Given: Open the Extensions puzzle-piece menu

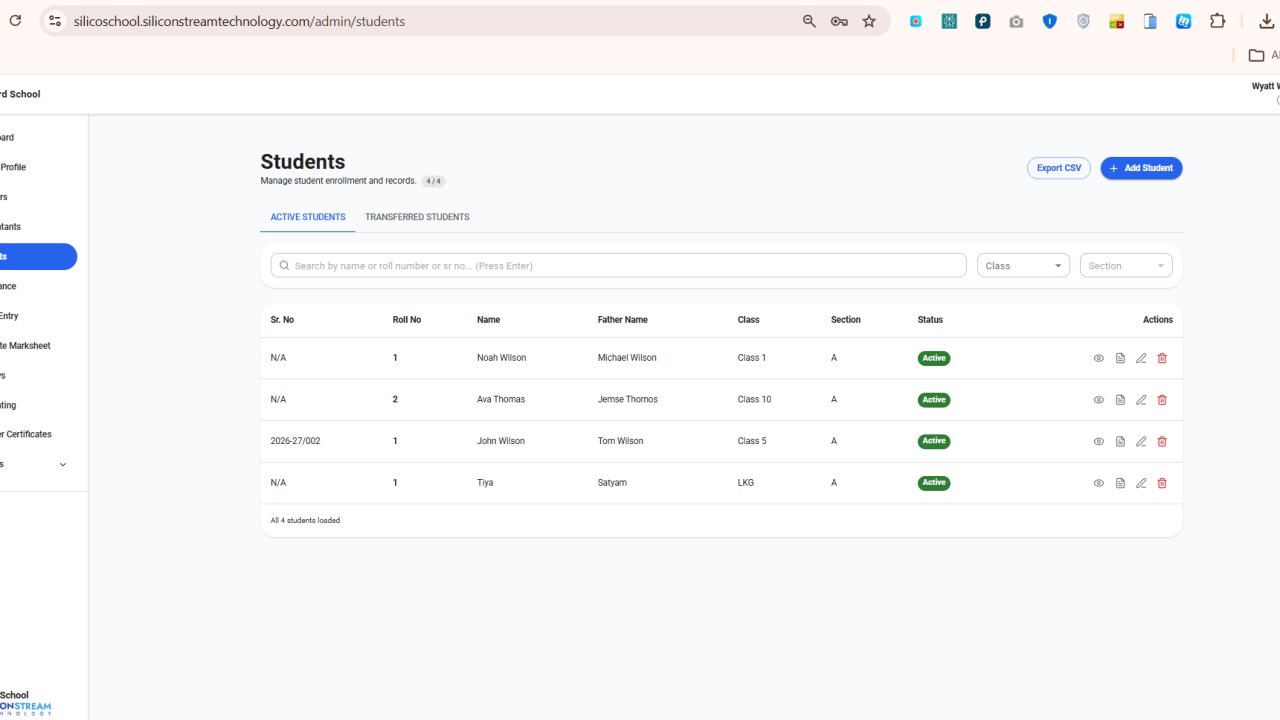Looking at the screenshot, I should coord(1217,21).
